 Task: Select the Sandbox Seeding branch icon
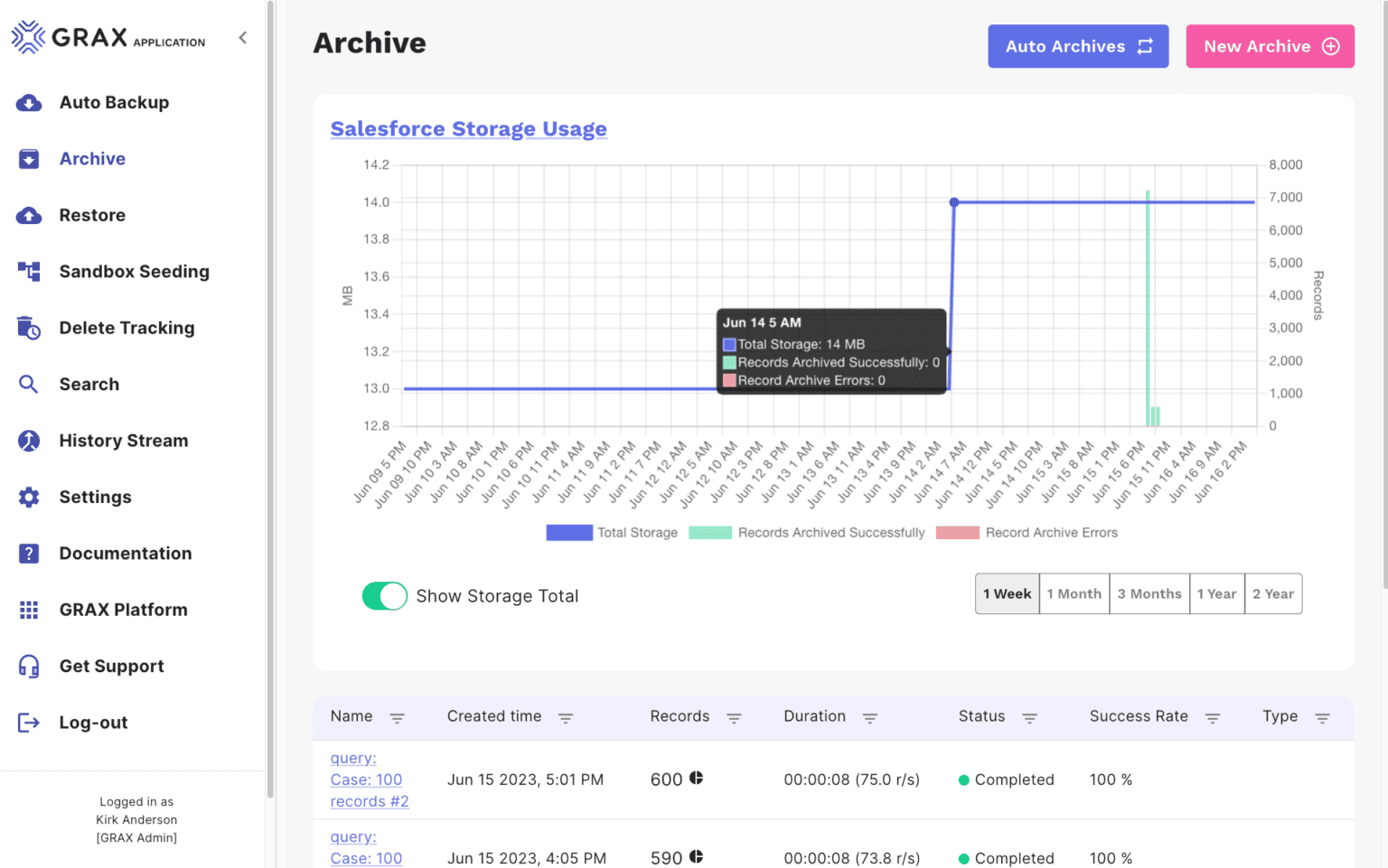[28, 271]
